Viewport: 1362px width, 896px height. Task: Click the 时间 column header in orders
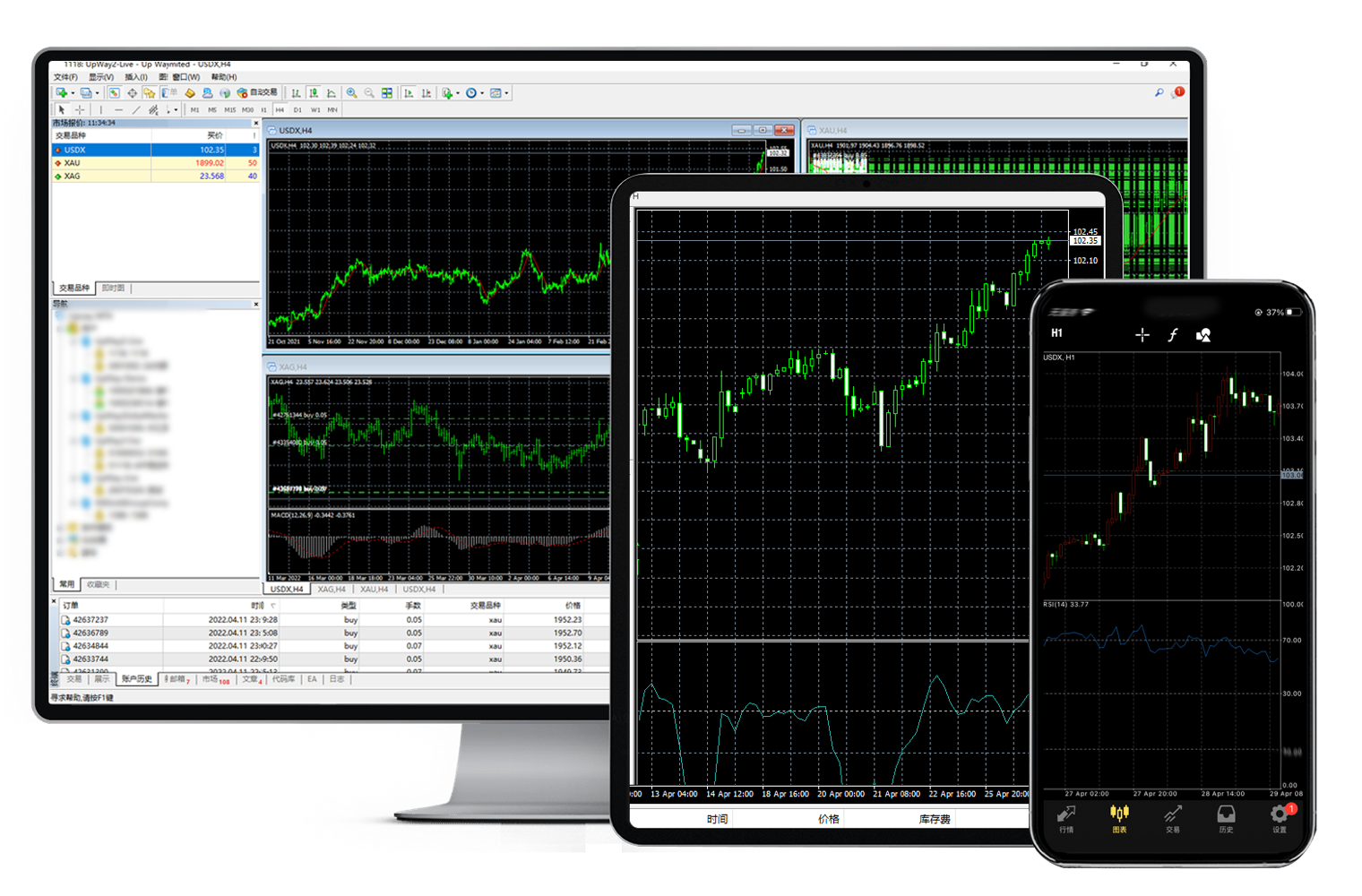257,606
